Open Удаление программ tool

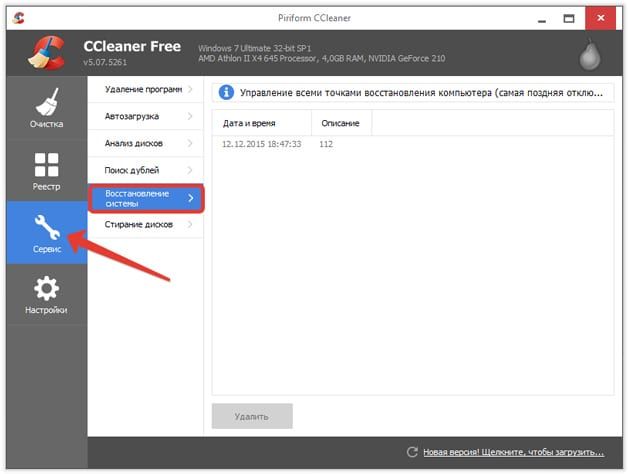pos(145,89)
